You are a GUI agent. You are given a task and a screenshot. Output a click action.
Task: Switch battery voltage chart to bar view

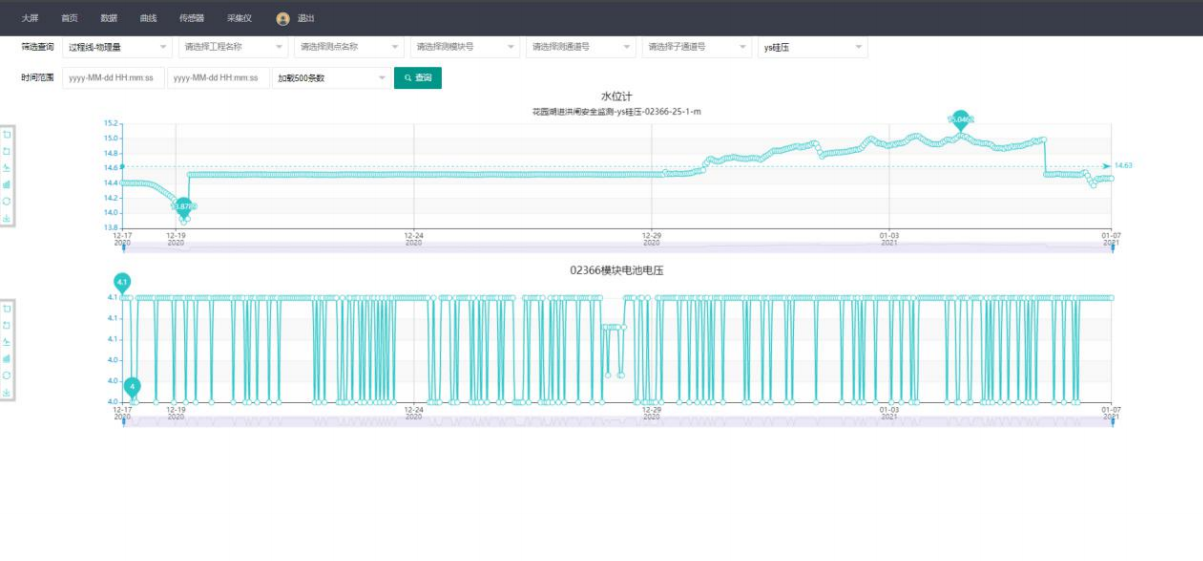[x=7, y=358]
